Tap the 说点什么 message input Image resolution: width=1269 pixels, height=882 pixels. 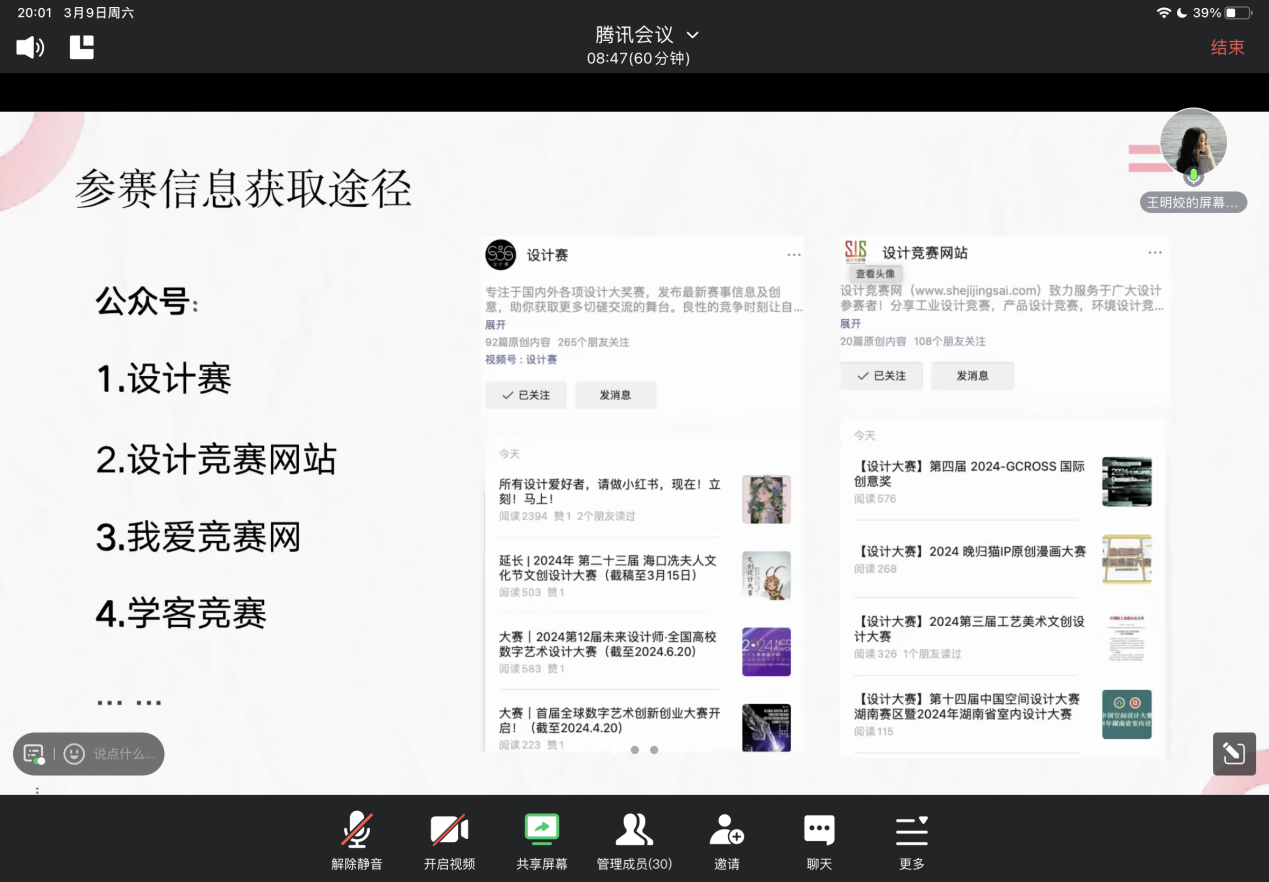pos(124,754)
